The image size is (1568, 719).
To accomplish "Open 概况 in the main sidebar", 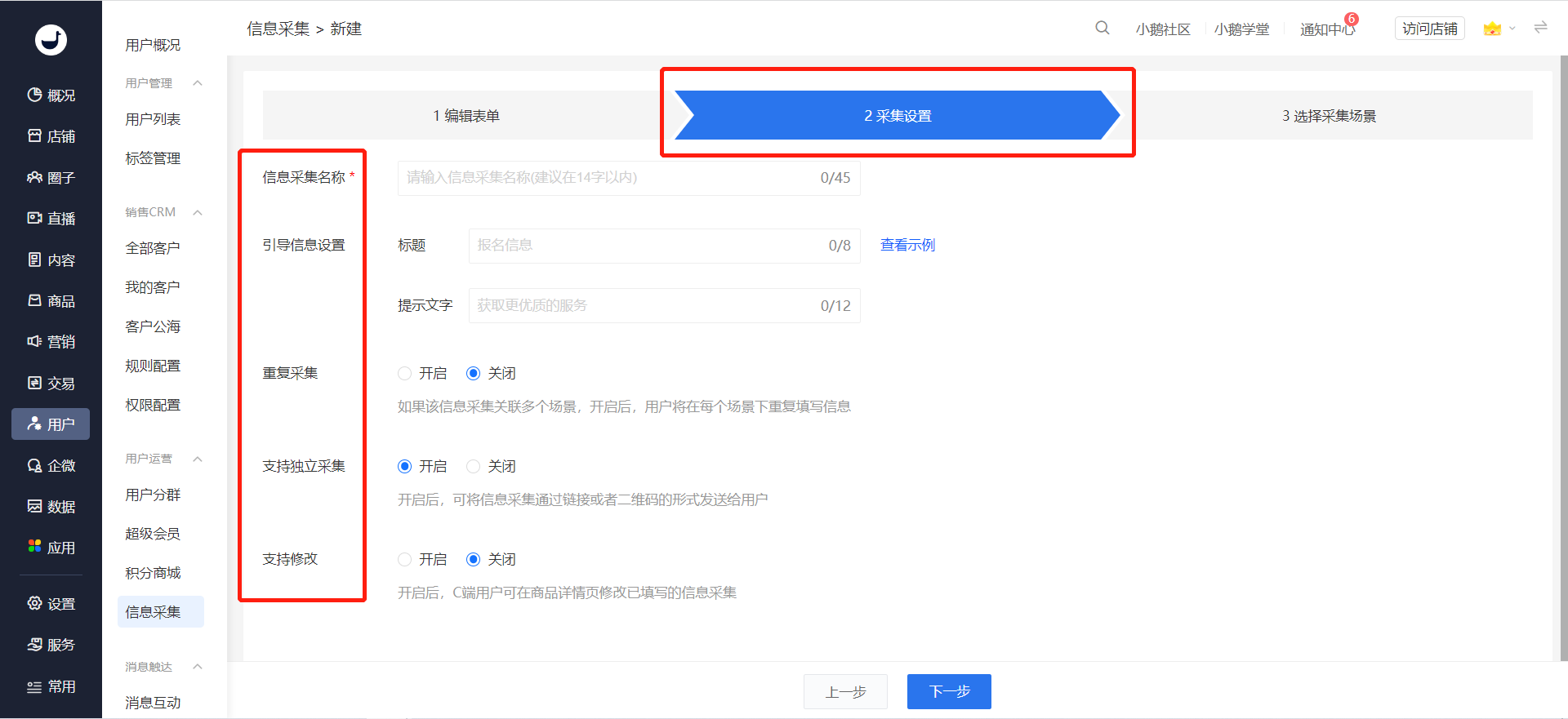I will pyautogui.click(x=51, y=95).
